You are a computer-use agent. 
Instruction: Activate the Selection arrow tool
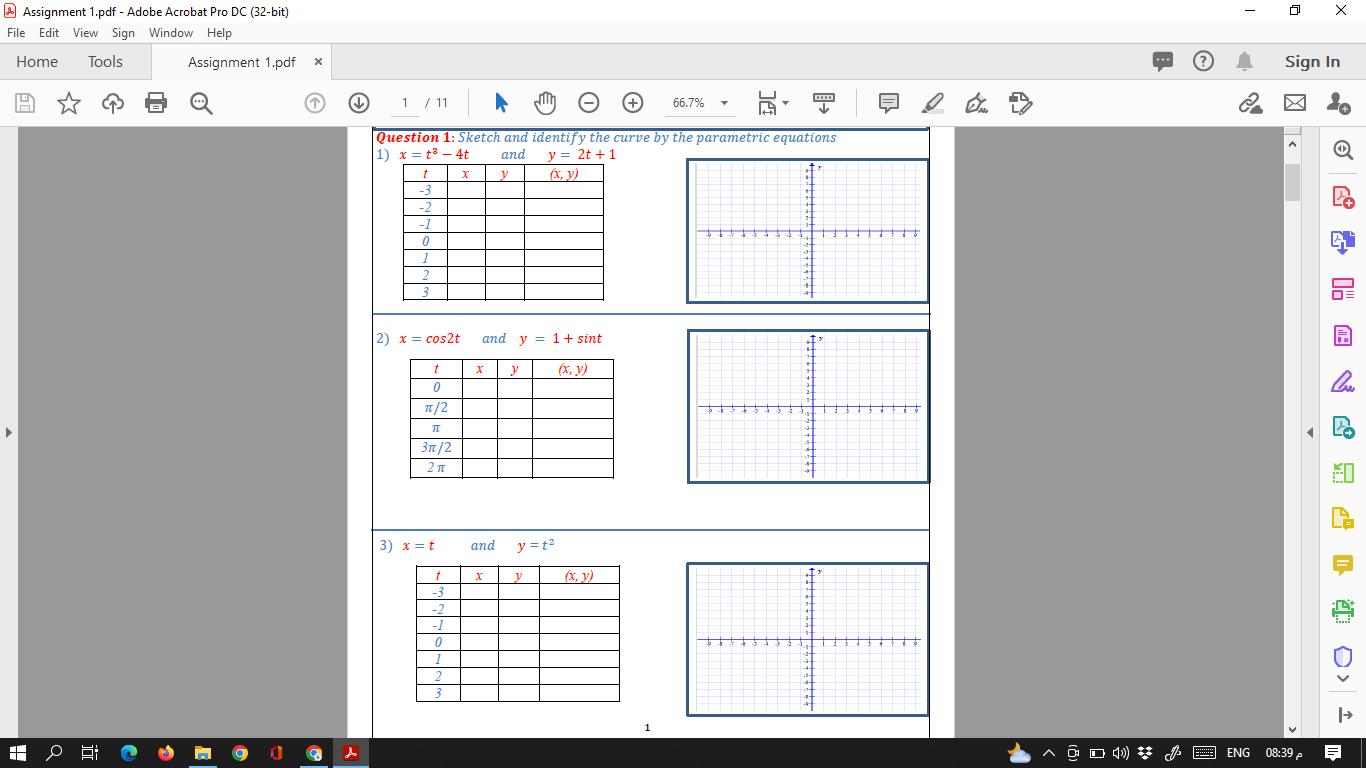point(501,103)
